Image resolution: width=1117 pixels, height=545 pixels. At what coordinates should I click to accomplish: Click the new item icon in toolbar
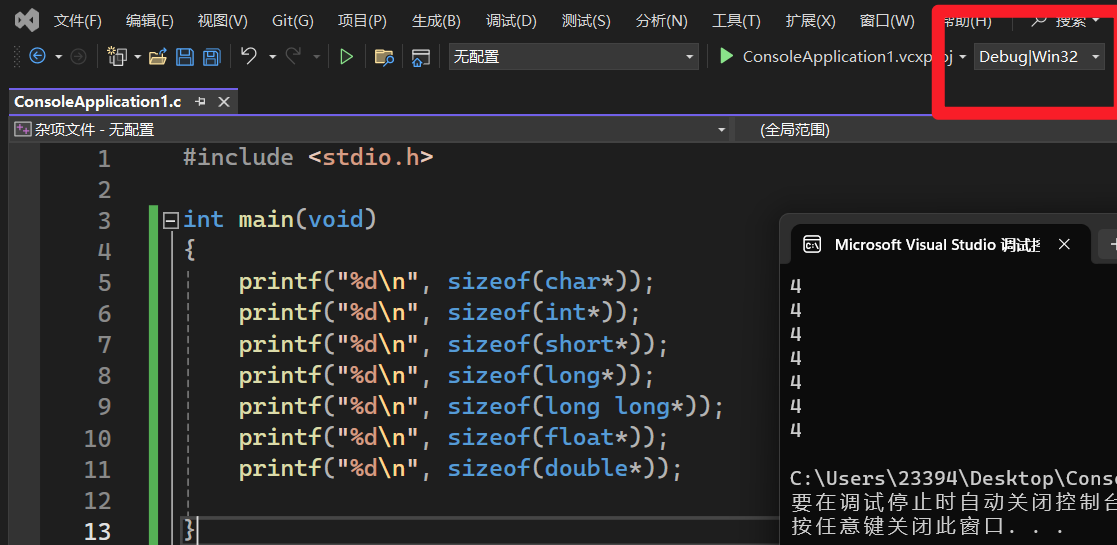117,57
